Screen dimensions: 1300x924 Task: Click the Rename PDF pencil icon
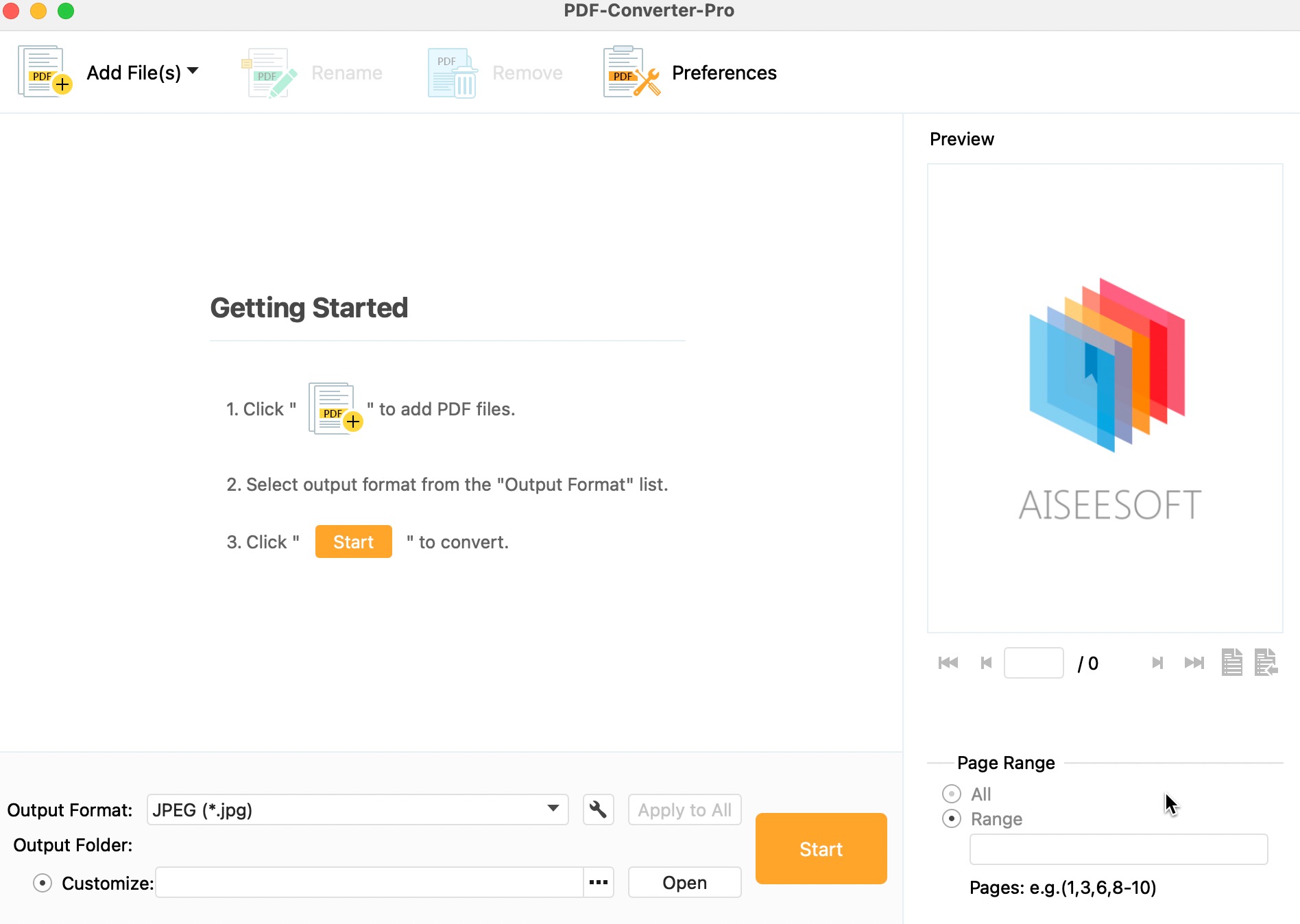[270, 73]
